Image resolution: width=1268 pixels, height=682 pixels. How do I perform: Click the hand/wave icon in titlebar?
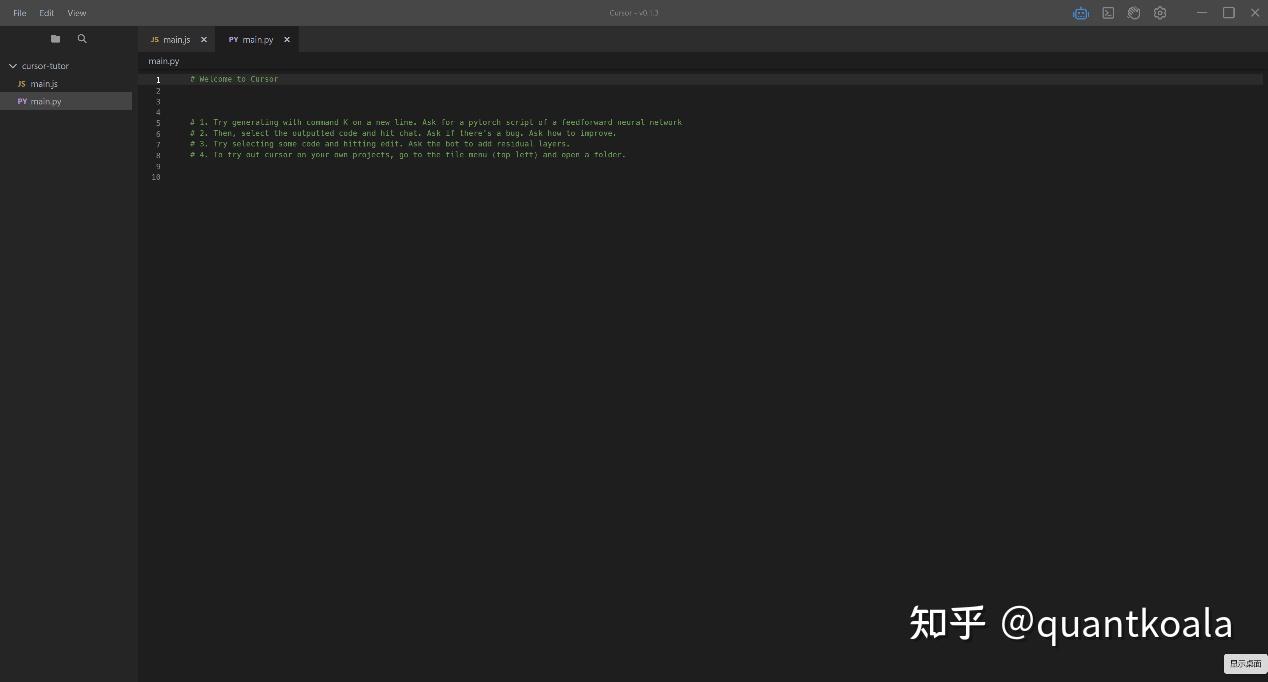pos(1133,12)
